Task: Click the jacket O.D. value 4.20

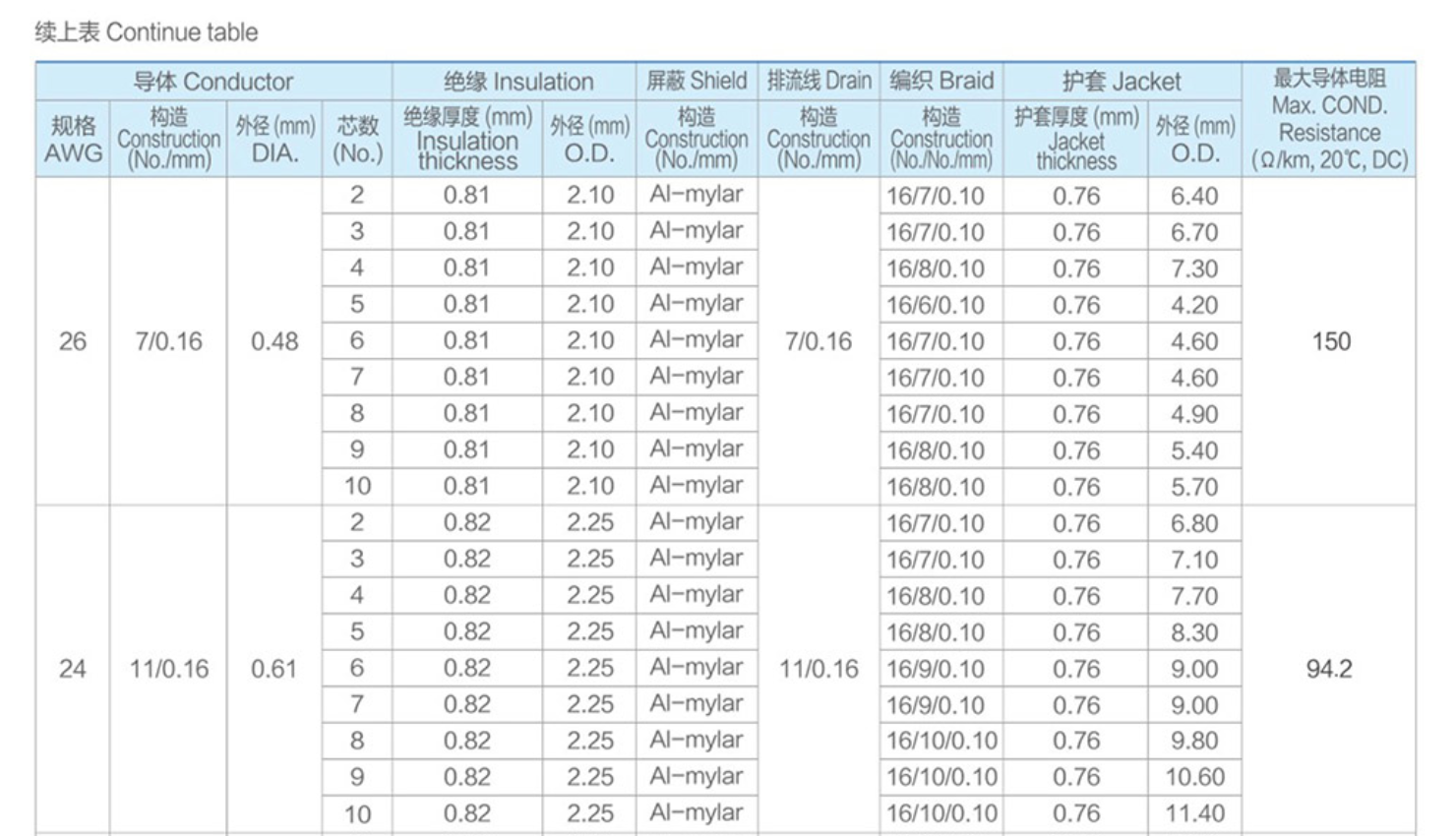Action: click(x=1194, y=305)
